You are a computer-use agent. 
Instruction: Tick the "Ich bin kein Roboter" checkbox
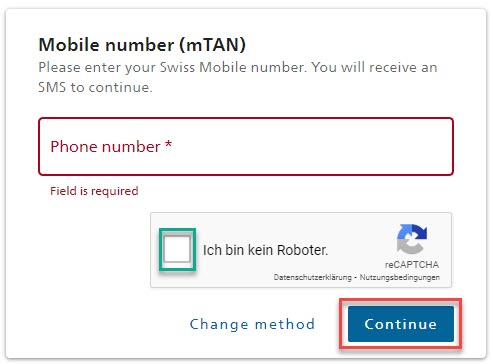[177, 249]
